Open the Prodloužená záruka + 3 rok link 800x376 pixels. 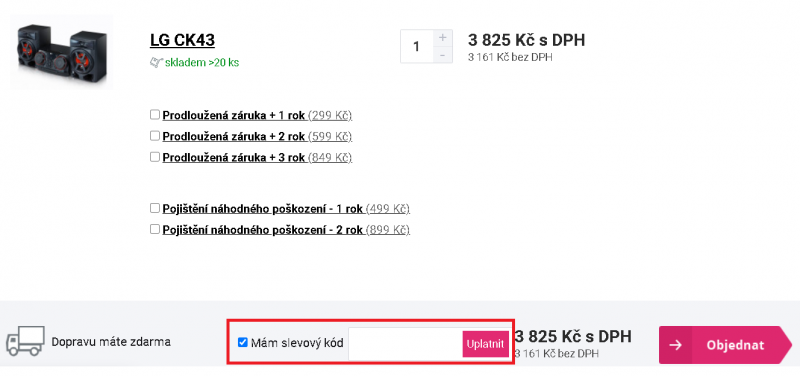234,158
